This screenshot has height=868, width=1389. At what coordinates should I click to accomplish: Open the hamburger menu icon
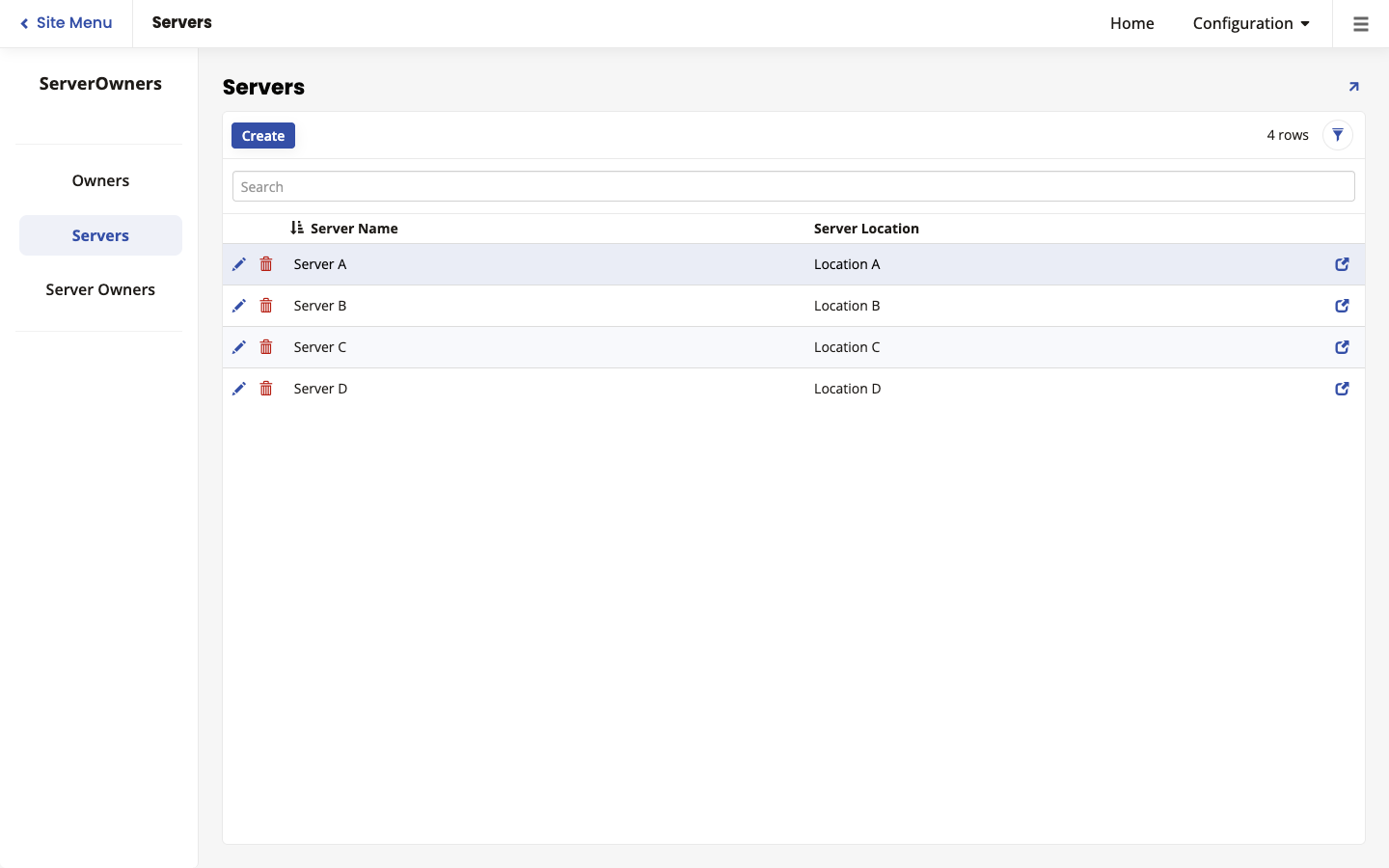[x=1360, y=24]
